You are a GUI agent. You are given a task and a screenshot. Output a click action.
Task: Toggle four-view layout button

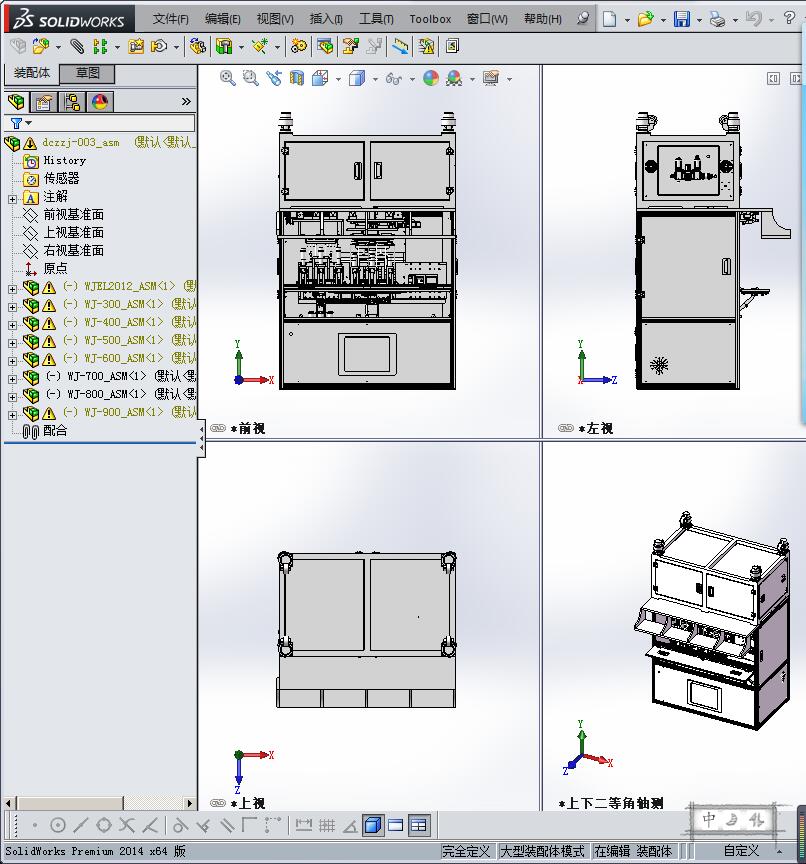coord(419,825)
